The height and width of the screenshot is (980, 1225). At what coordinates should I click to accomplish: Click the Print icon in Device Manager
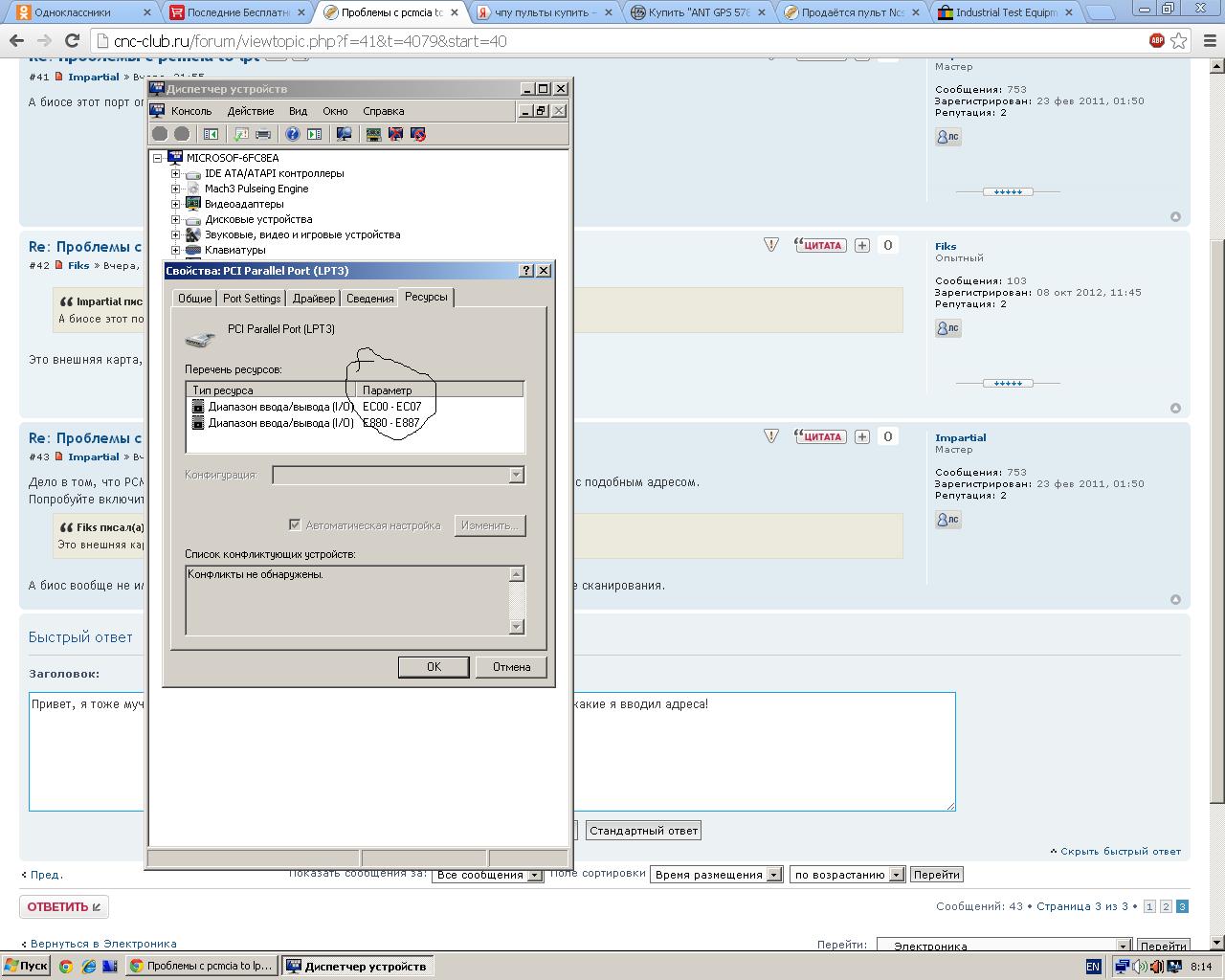click(x=263, y=134)
